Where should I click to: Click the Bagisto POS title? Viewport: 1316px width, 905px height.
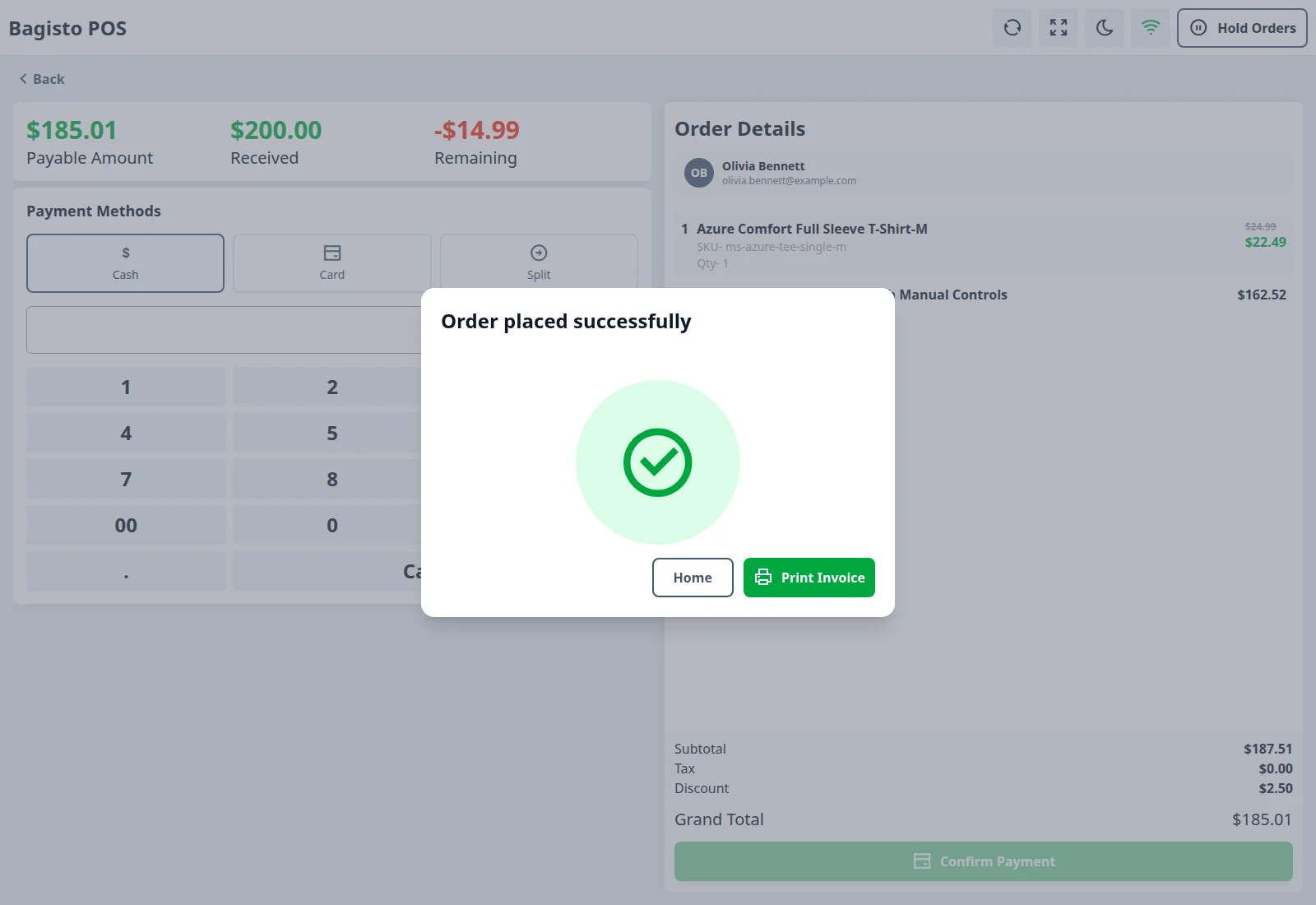pyautogui.click(x=67, y=28)
